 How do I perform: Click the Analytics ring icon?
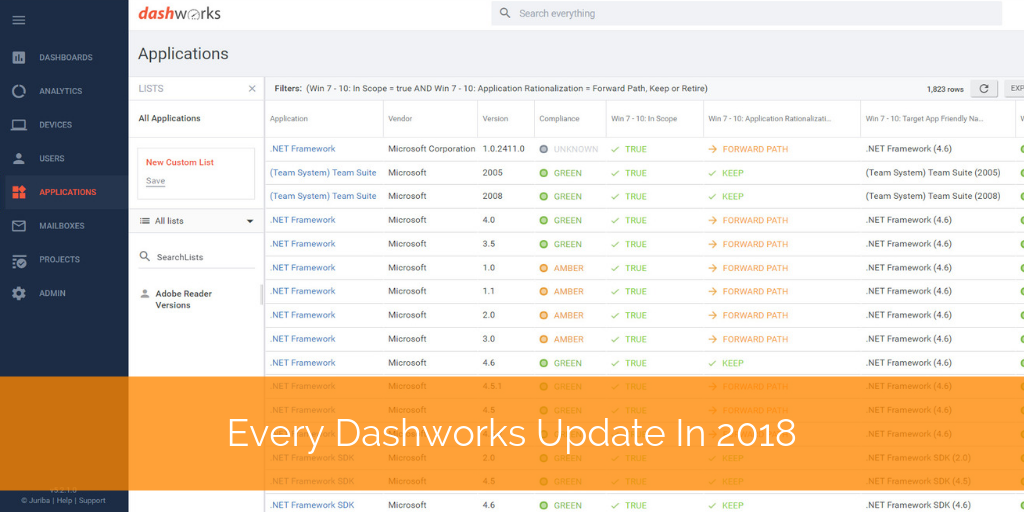coord(19,91)
